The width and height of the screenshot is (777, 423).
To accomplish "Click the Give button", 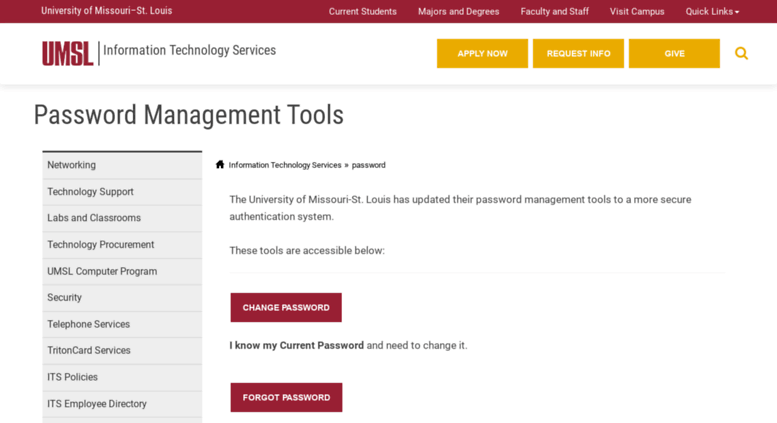I will [x=674, y=53].
